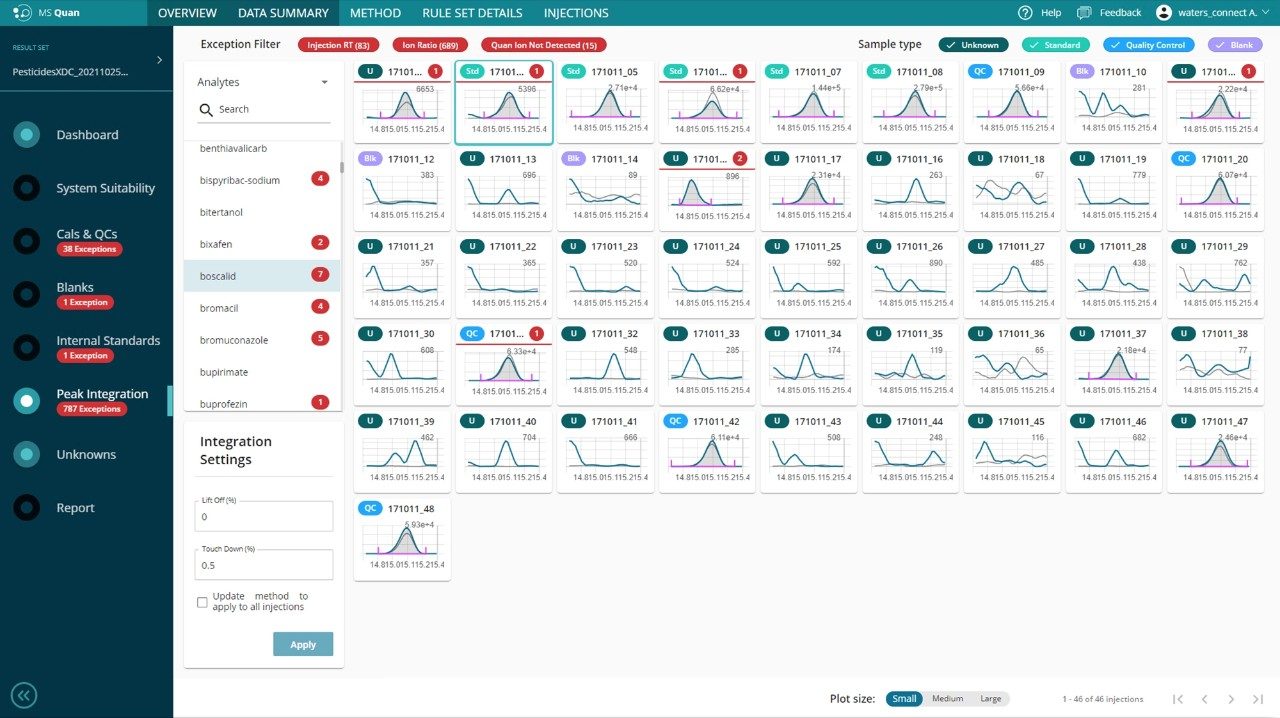Collapse the result set panel chevron

coord(160,57)
